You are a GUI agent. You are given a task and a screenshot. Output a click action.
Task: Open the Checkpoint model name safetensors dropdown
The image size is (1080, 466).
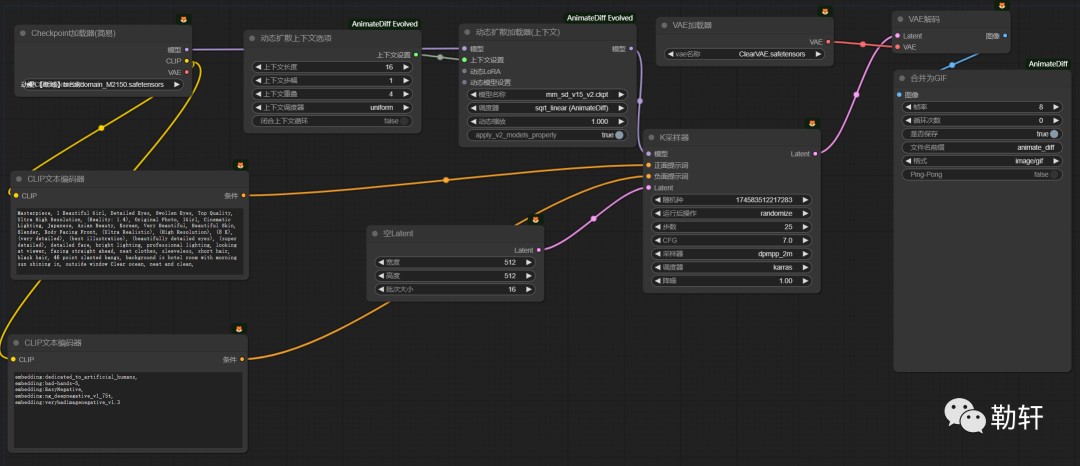(x=102, y=84)
